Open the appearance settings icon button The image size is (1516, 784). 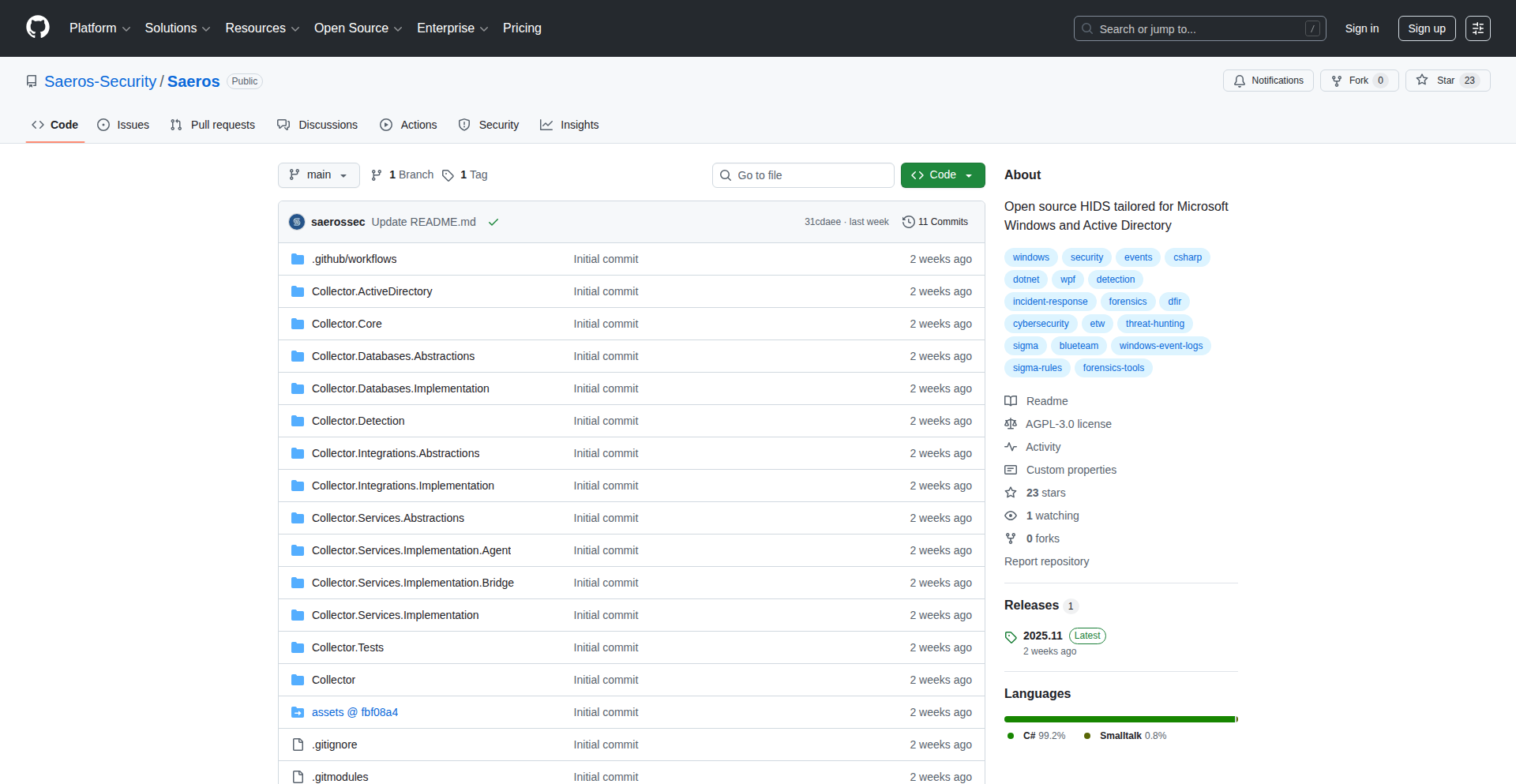point(1477,28)
